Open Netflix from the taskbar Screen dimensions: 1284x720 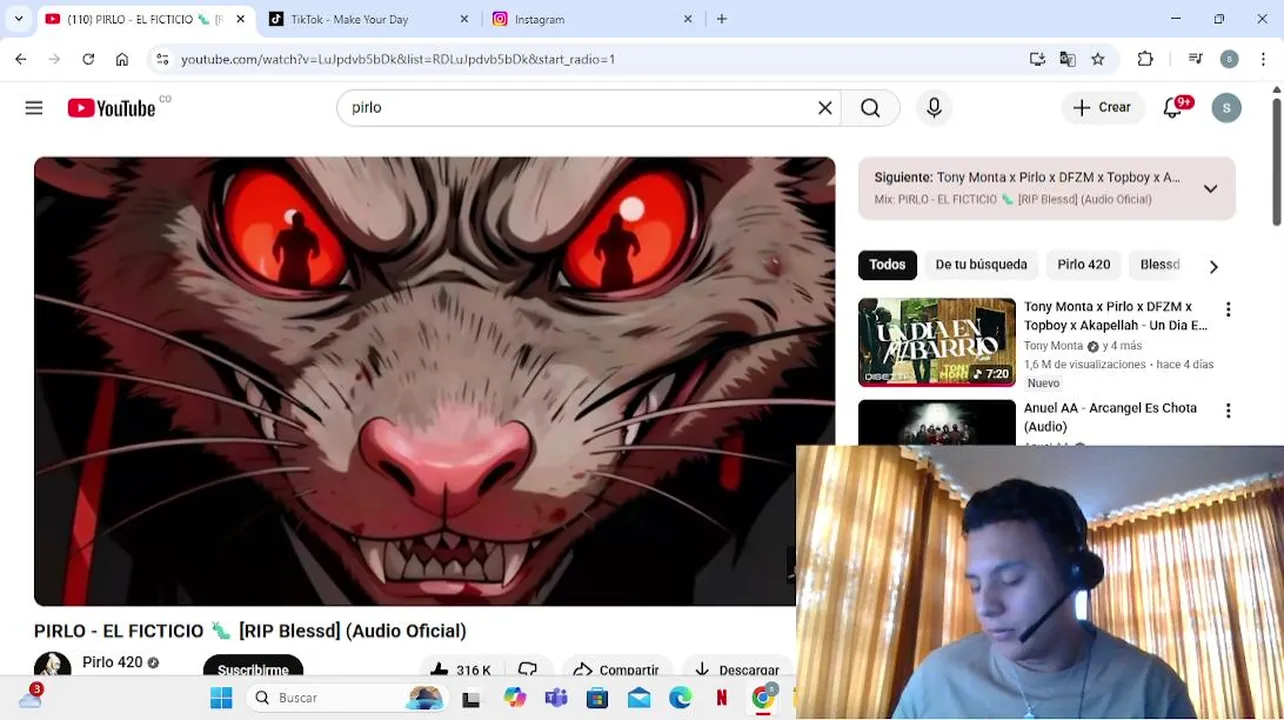721,698
